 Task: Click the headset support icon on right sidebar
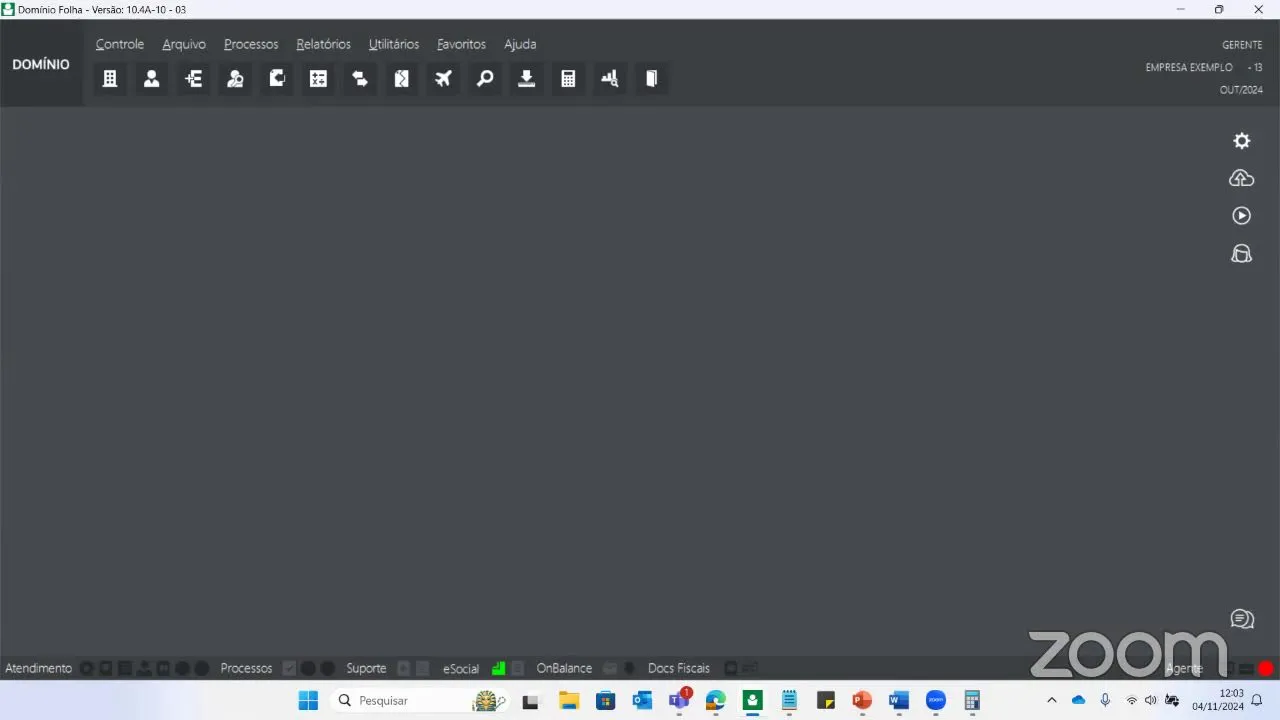click(x=1242, y=253)
